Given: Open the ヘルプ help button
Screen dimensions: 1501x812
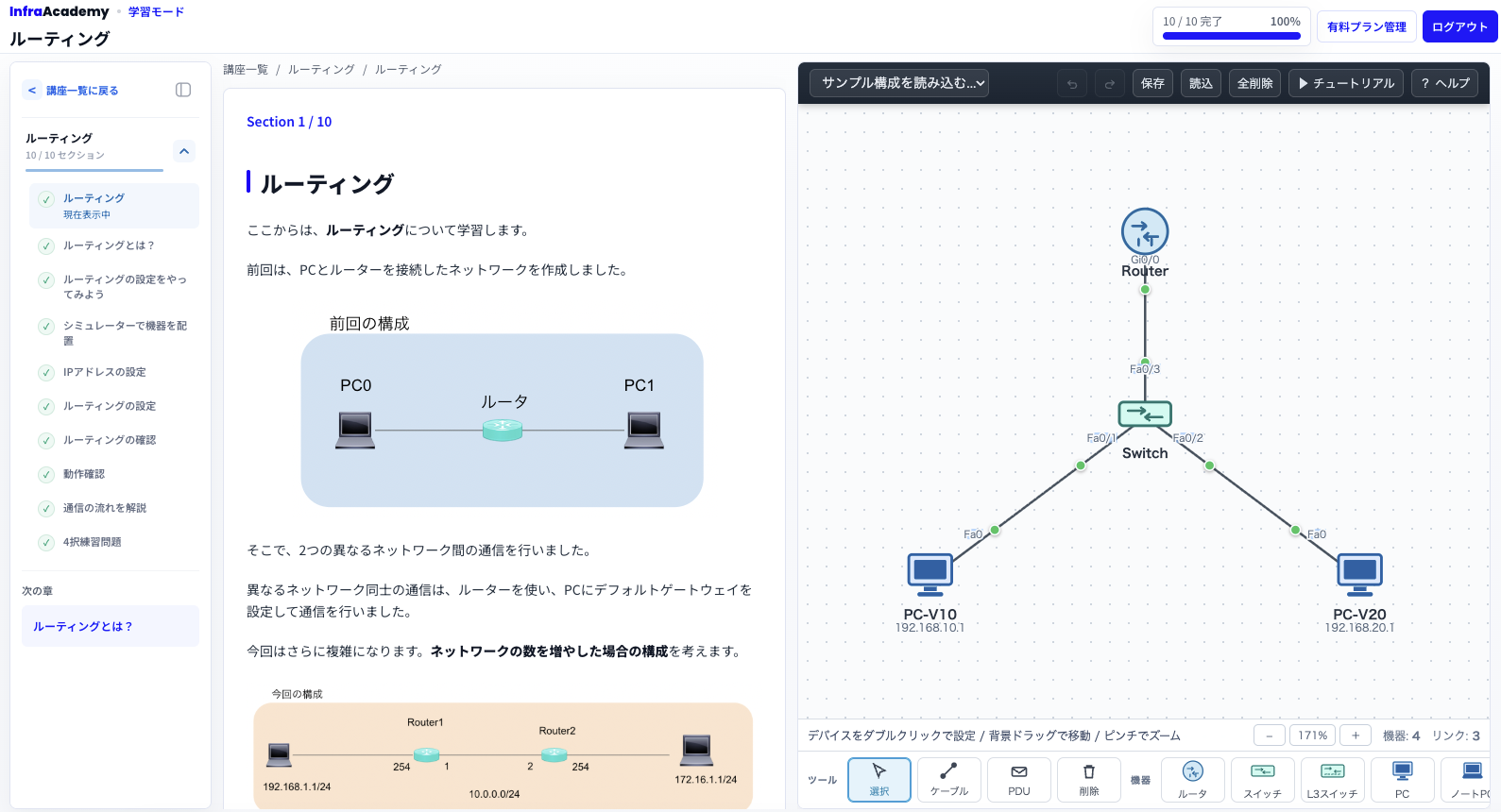Looking at the screenshot, I should pos(1445,83).
